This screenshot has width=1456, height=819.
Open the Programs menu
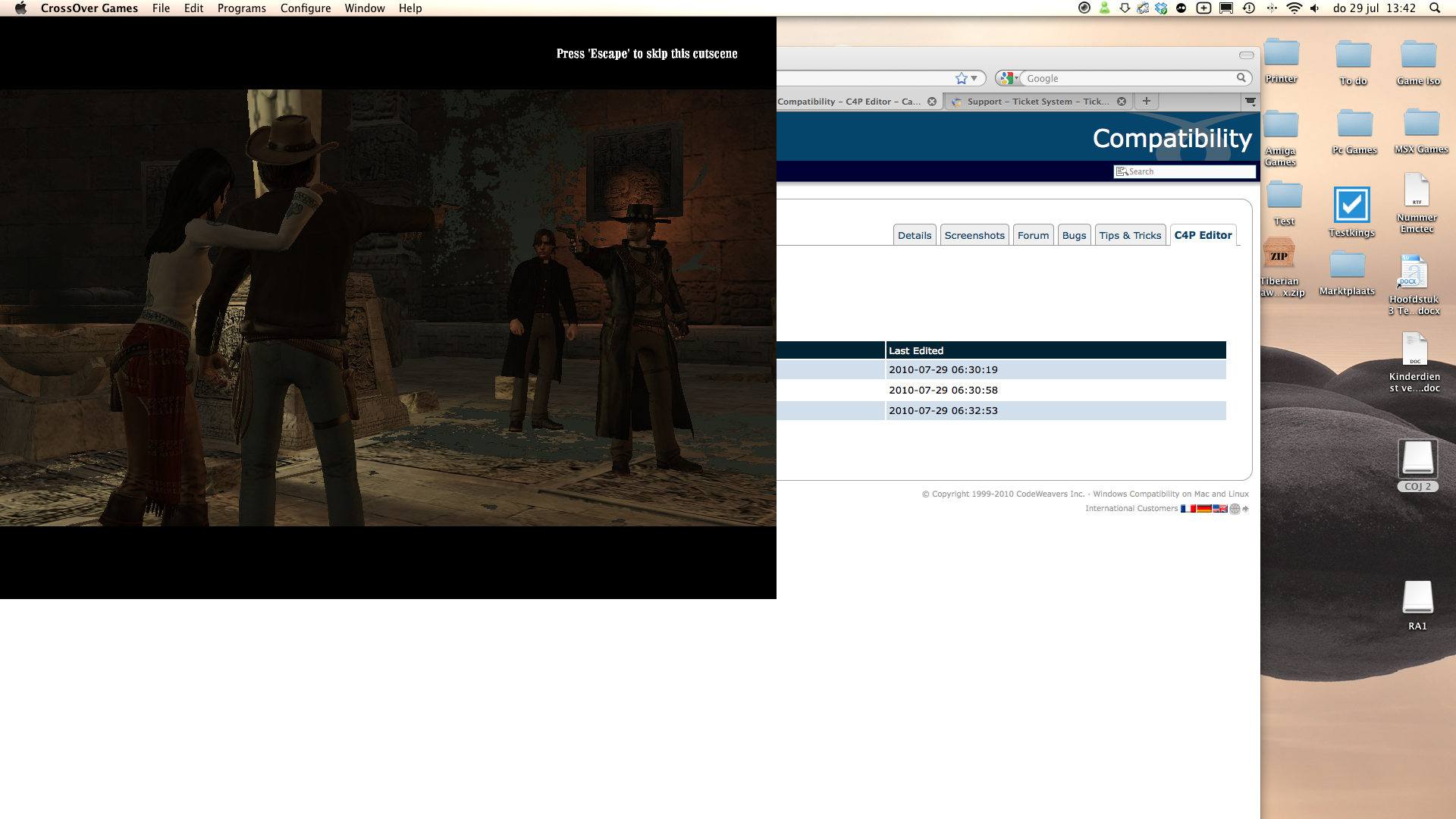[241, 8]
